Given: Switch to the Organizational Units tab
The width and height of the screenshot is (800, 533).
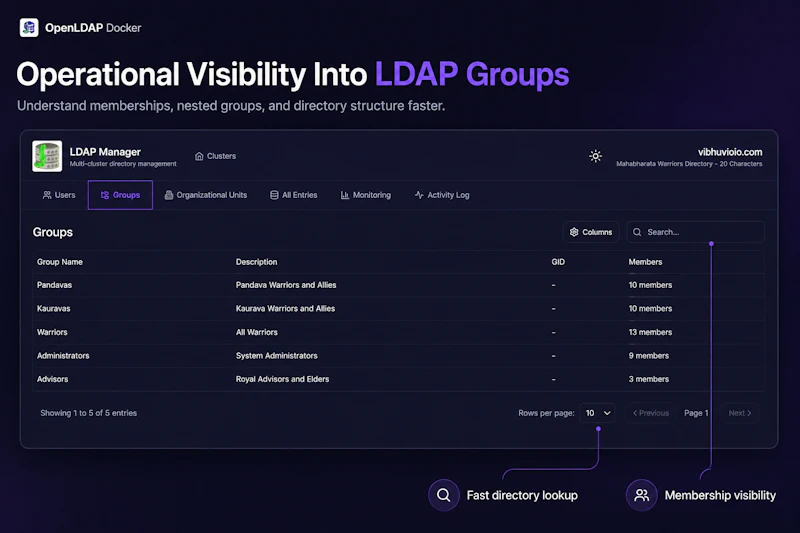Looking at the screenshot, I should pos(206,195).
